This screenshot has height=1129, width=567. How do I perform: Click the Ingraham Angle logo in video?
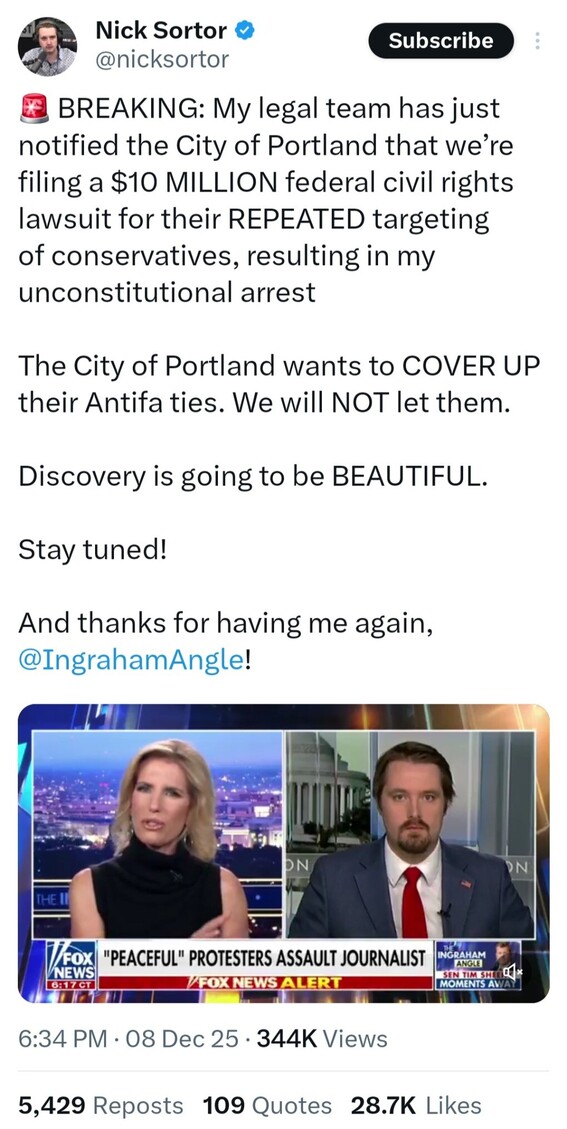(x=460, y=955)
